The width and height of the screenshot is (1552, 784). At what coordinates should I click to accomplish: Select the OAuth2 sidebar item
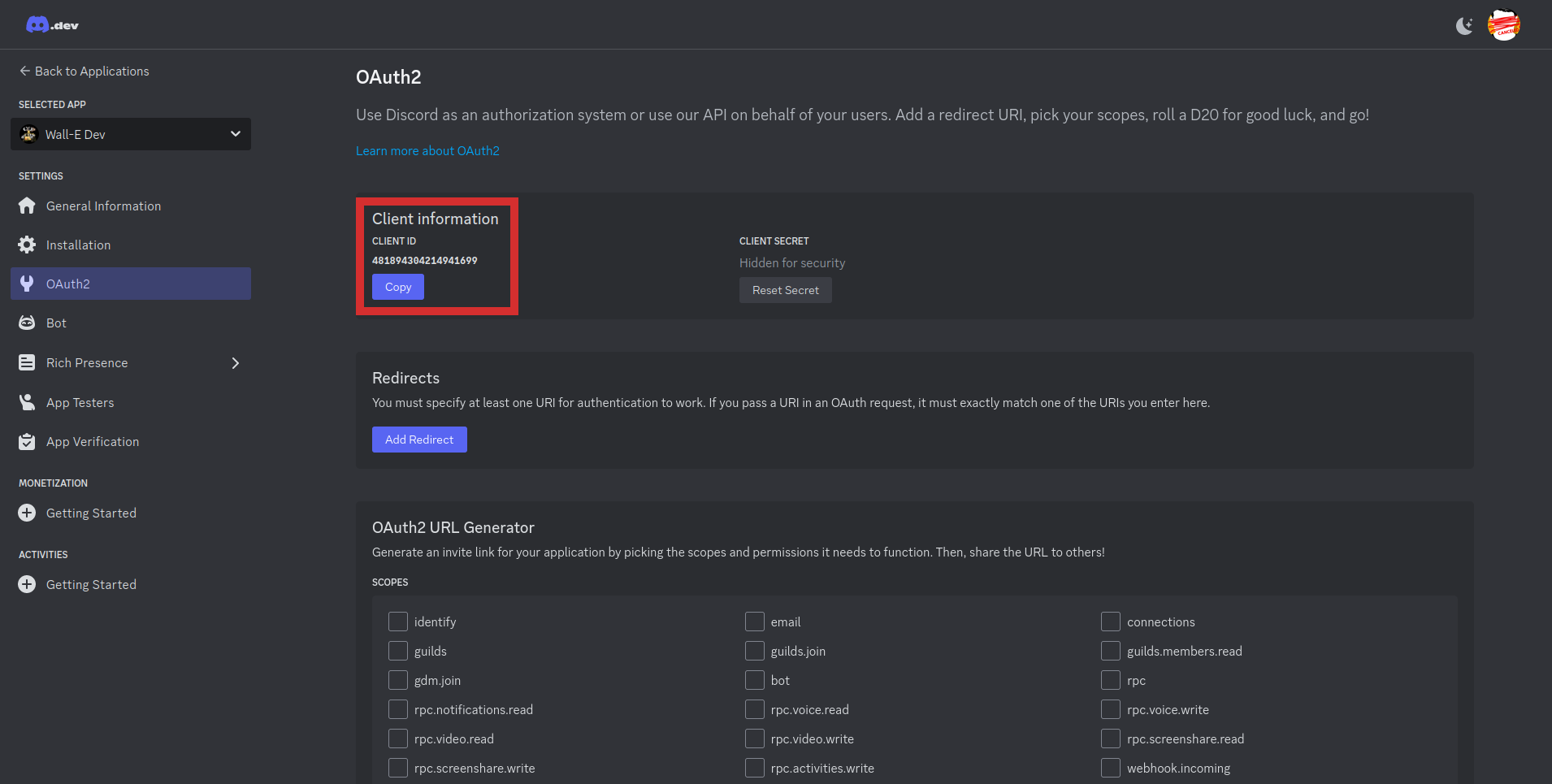point(131,284)
